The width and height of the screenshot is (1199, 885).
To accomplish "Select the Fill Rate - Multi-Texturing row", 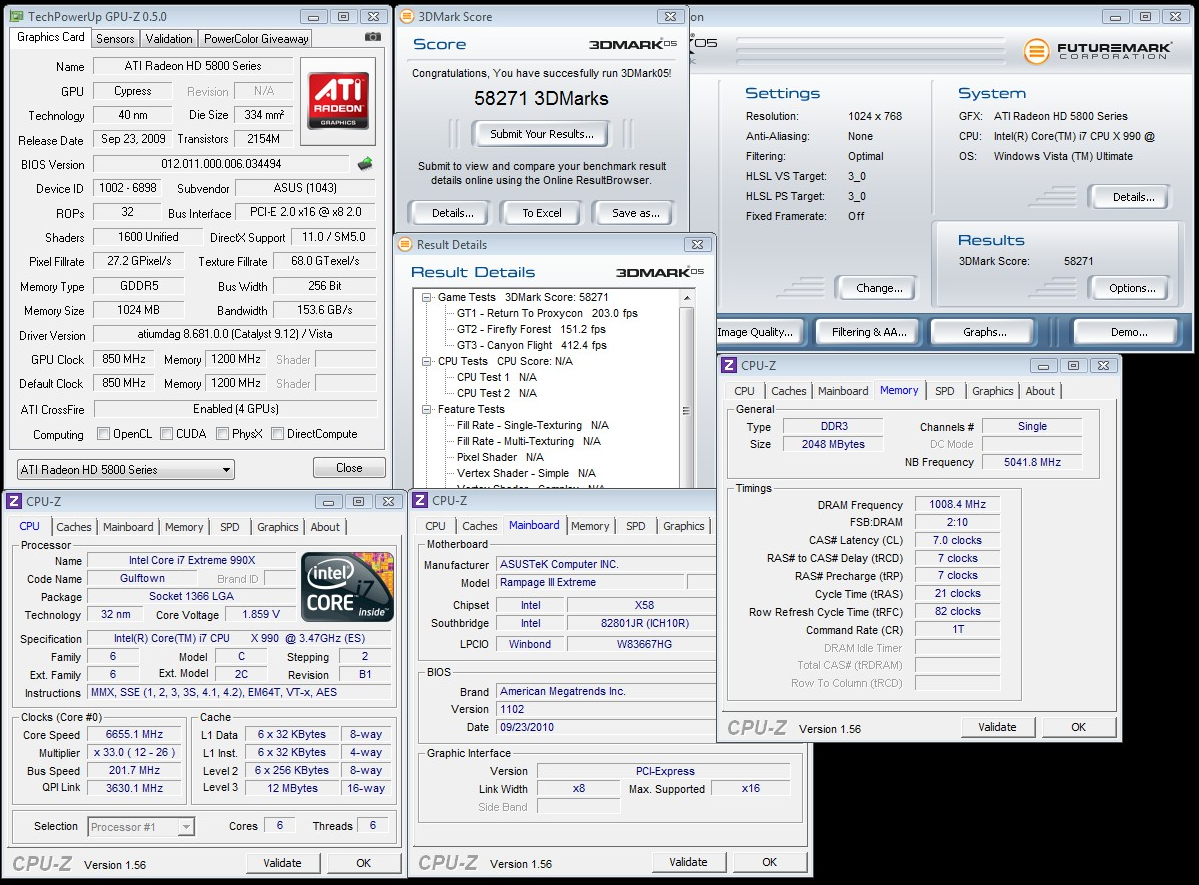I will tap(528, 441).
